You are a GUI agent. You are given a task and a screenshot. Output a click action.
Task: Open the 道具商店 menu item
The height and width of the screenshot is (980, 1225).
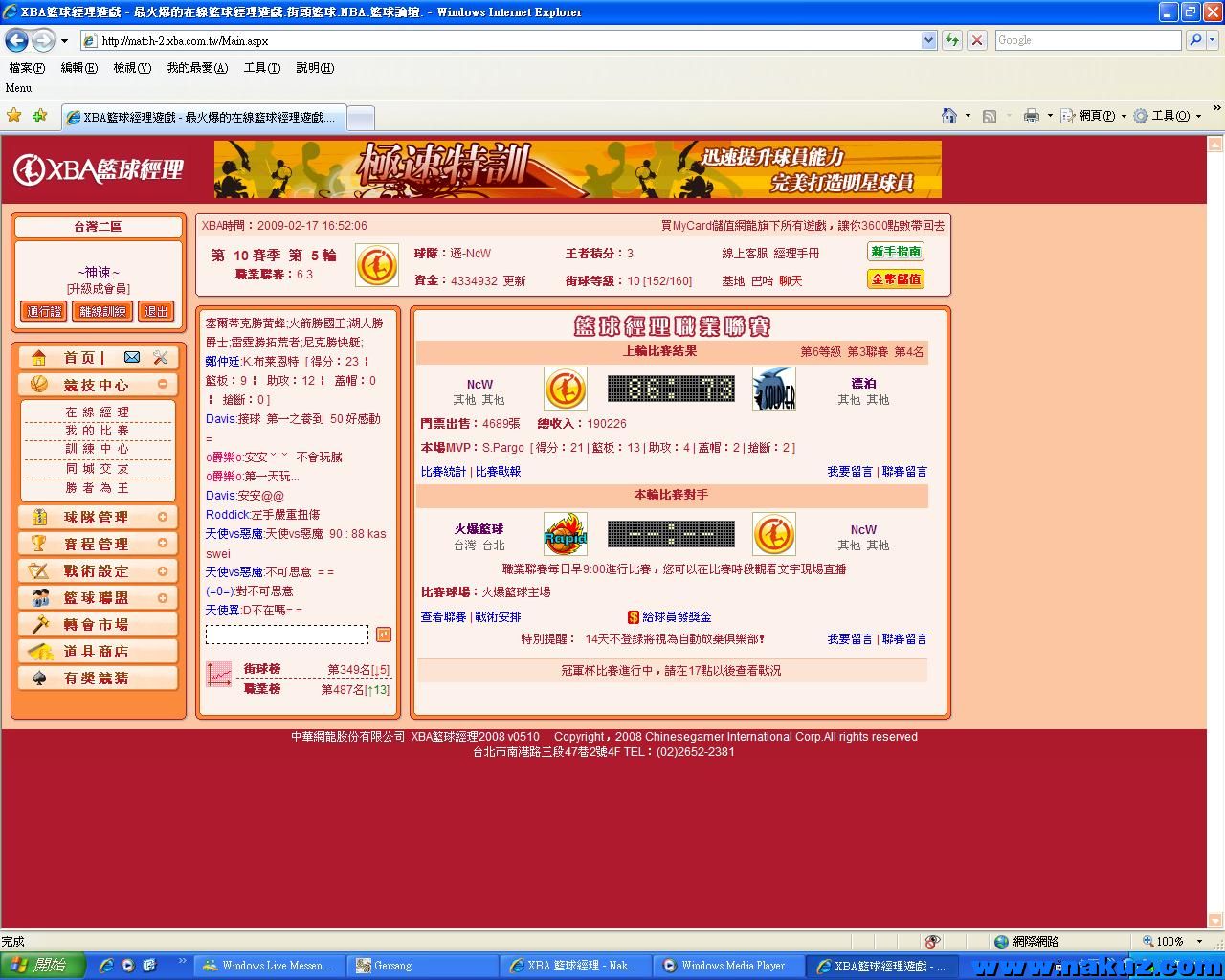(x=97, y=651)
